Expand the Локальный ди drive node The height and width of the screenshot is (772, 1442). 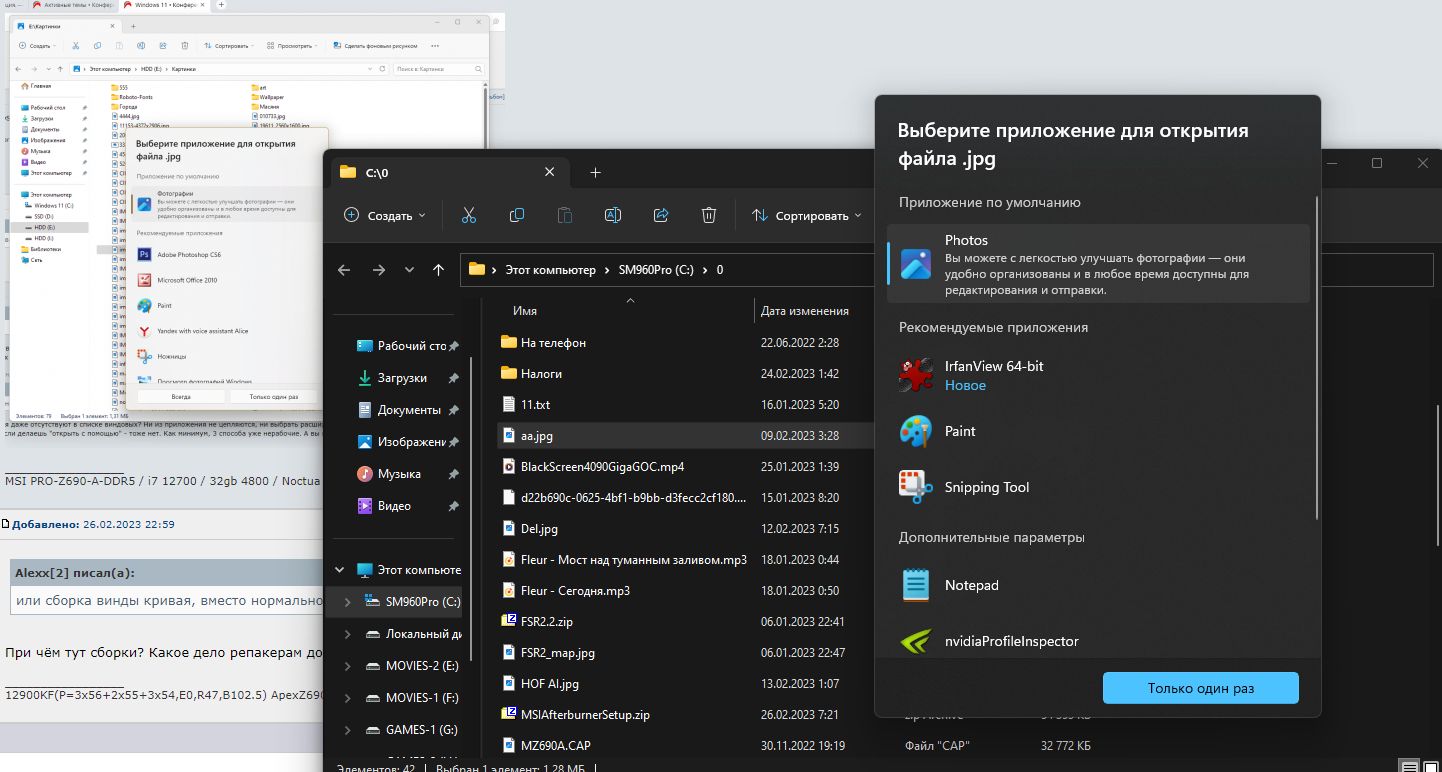click(x=347, y=634)
